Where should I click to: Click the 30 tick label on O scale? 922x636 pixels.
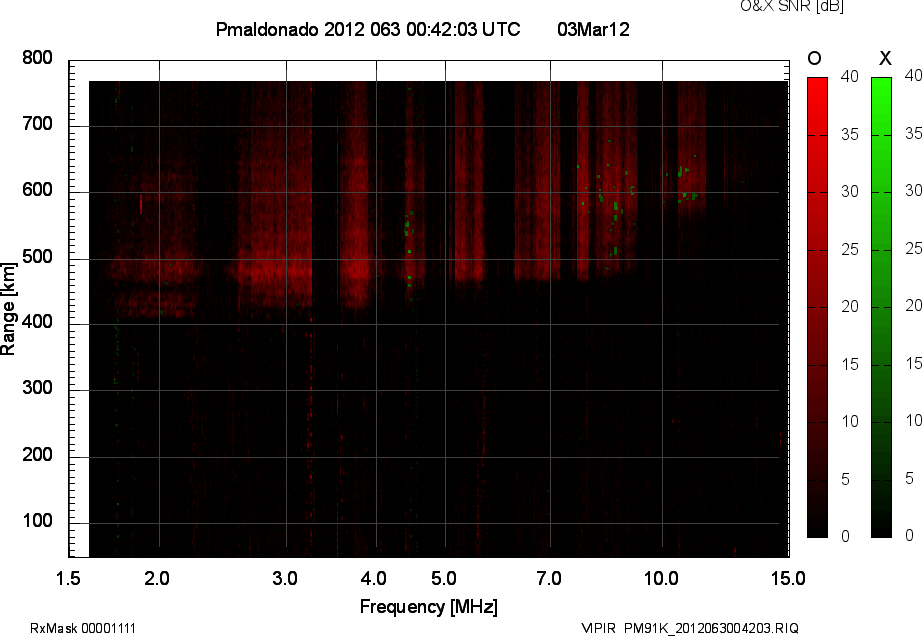tap(850, 192)
